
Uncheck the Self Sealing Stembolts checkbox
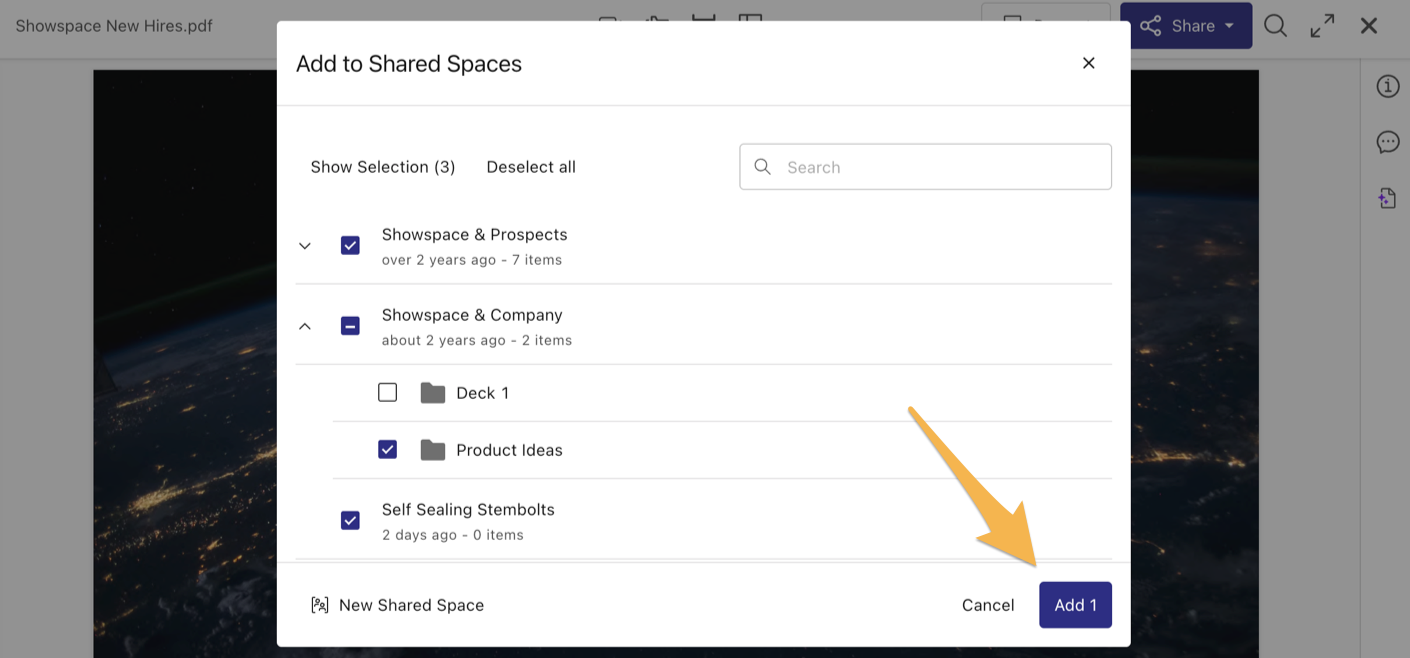point(350,519)
